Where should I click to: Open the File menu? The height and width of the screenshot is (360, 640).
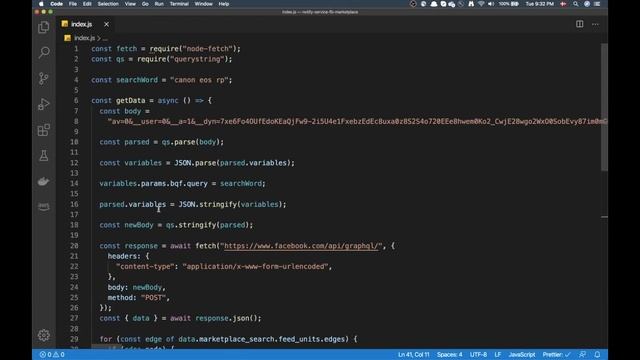point(73,4)
